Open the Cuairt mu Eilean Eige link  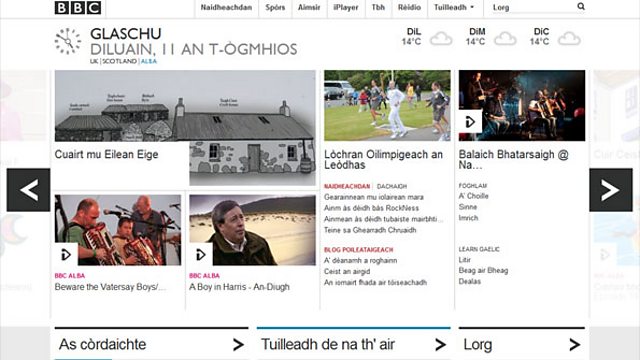(x=107, y=154)
